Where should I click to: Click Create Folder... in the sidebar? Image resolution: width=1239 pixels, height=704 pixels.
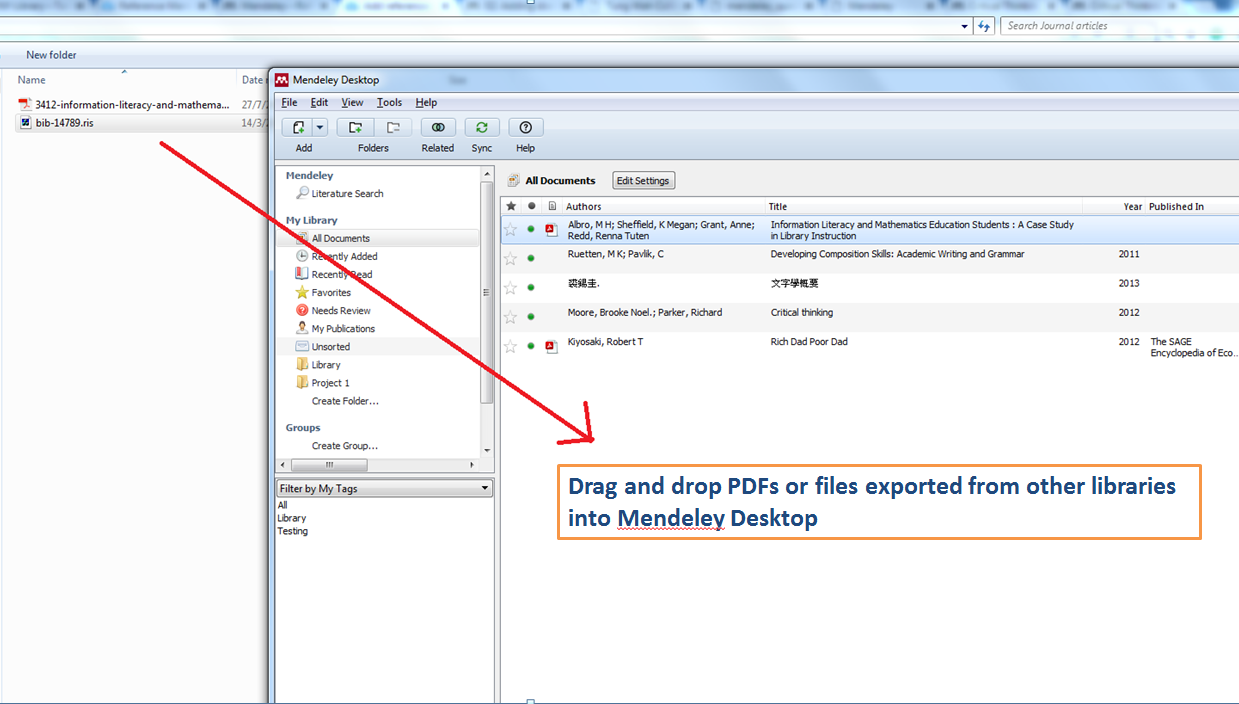(x=345, y=401)
